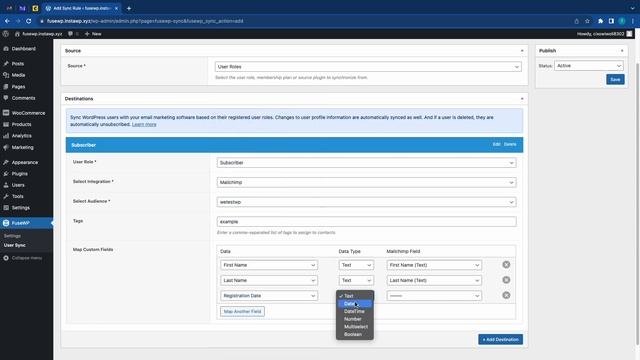Screen dimensions: 640x360
Task: Go to Pages in sidebar
Action: pos(18,87)
